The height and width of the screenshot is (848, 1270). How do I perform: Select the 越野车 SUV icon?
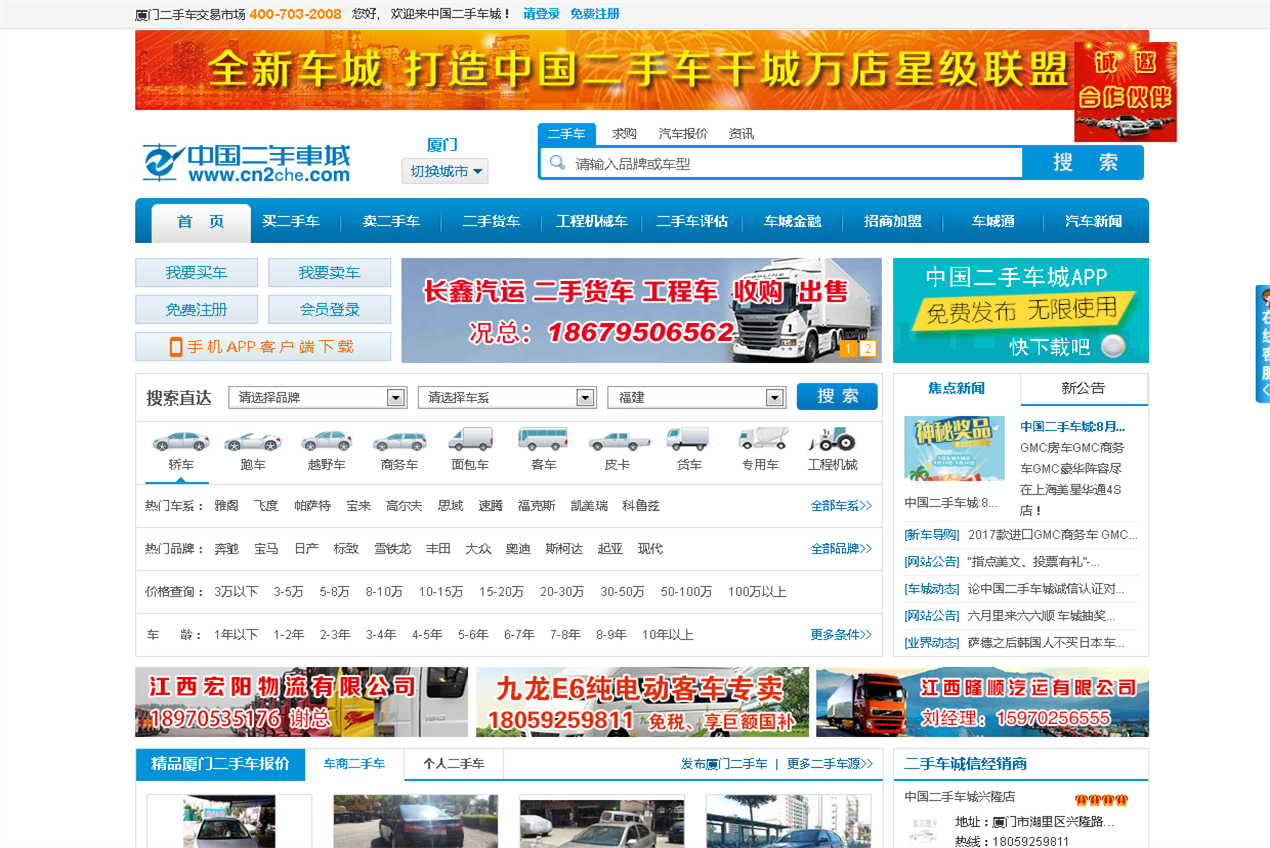pos(326,440)
